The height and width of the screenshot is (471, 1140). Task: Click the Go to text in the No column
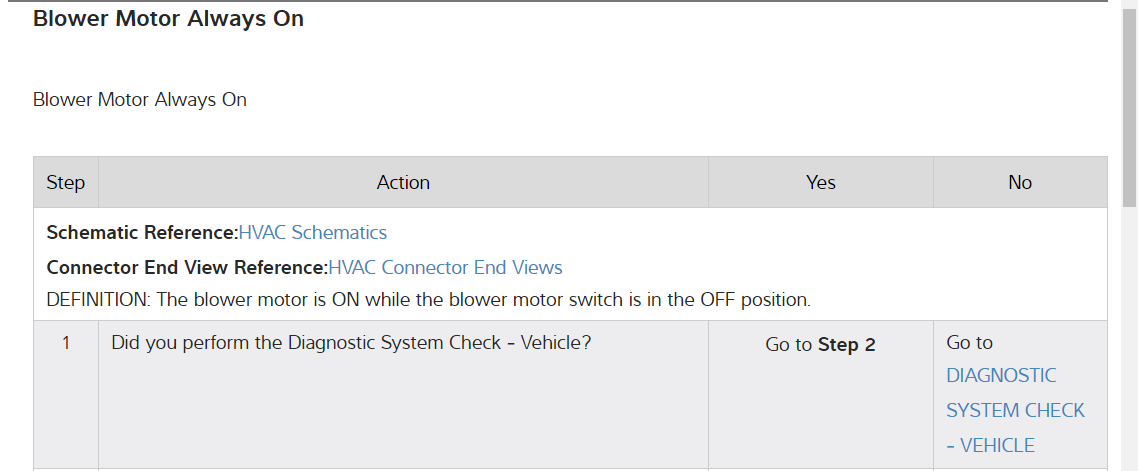tap(969, 343)
